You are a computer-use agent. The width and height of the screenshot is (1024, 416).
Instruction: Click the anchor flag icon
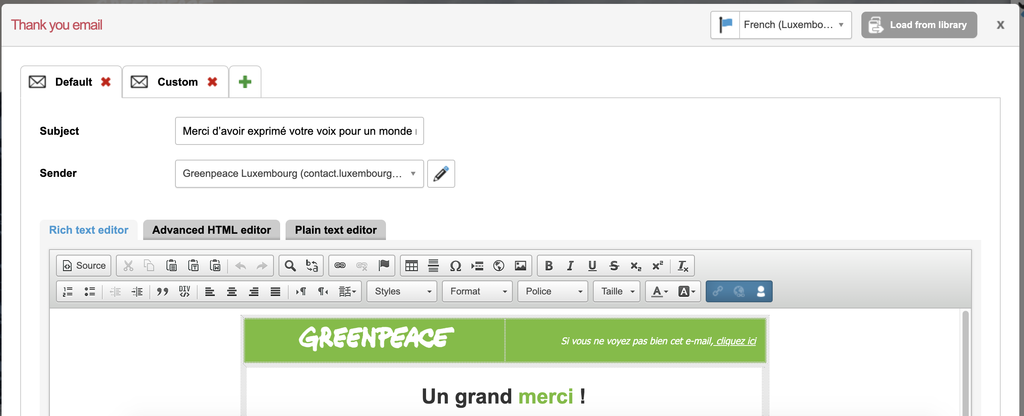[383, 266]
